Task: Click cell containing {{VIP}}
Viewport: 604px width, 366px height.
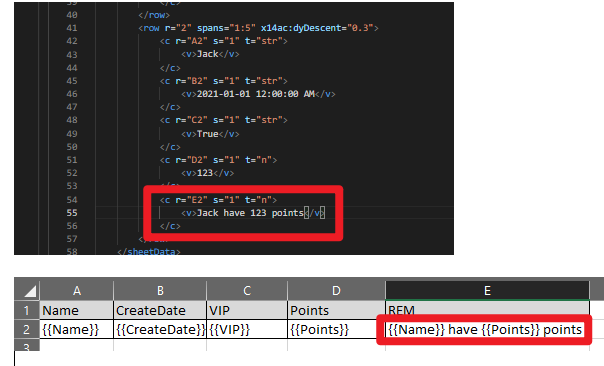Action: coord(247,329)
